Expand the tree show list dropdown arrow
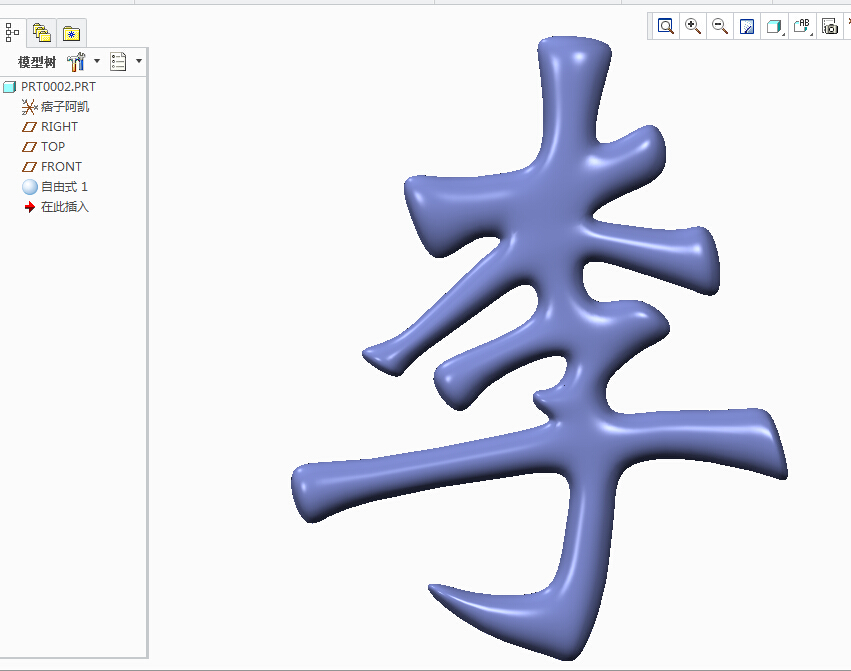This screenshot has width=851, height=671. (139, 61)
